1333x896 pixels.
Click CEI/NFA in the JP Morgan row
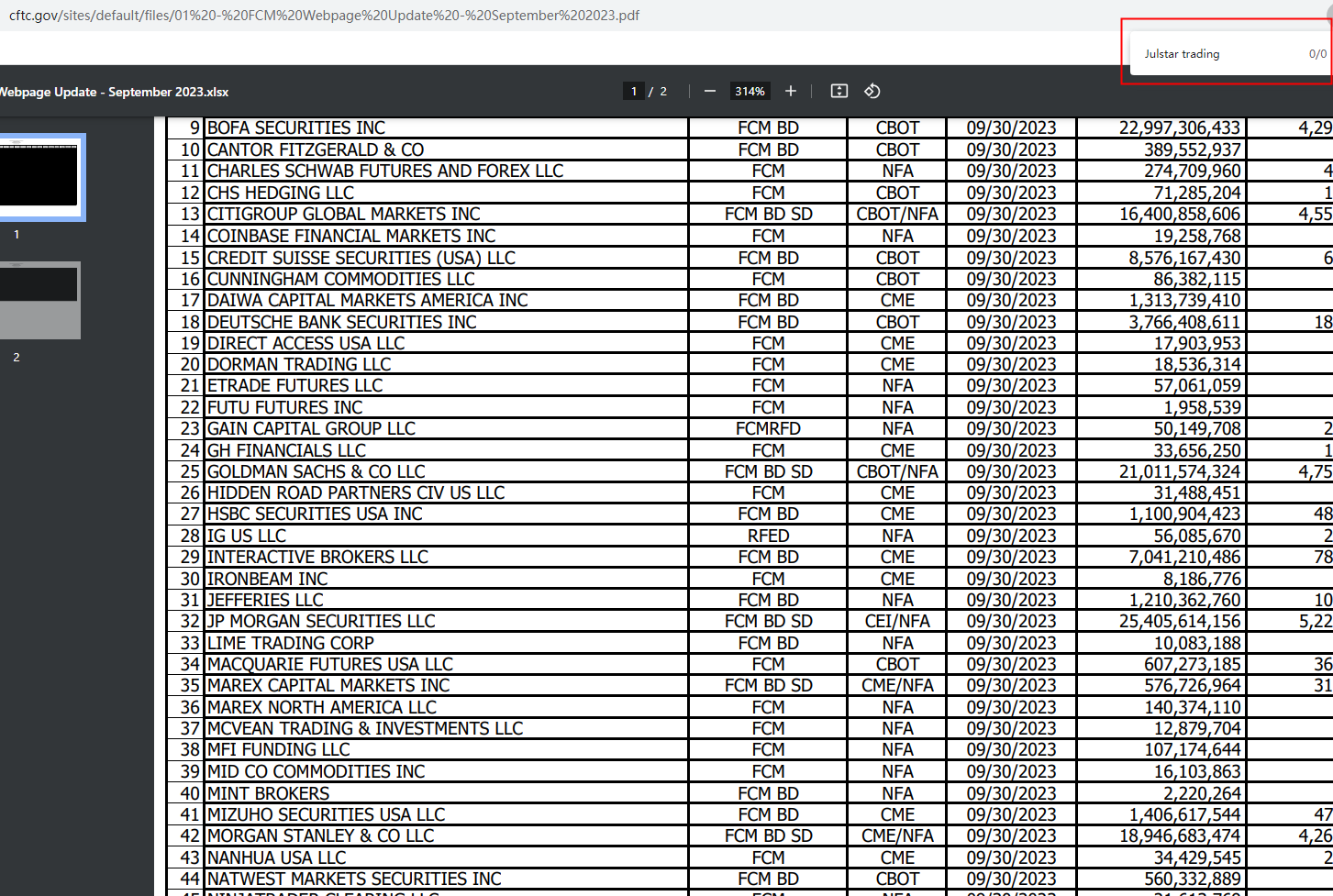[897, 621]
